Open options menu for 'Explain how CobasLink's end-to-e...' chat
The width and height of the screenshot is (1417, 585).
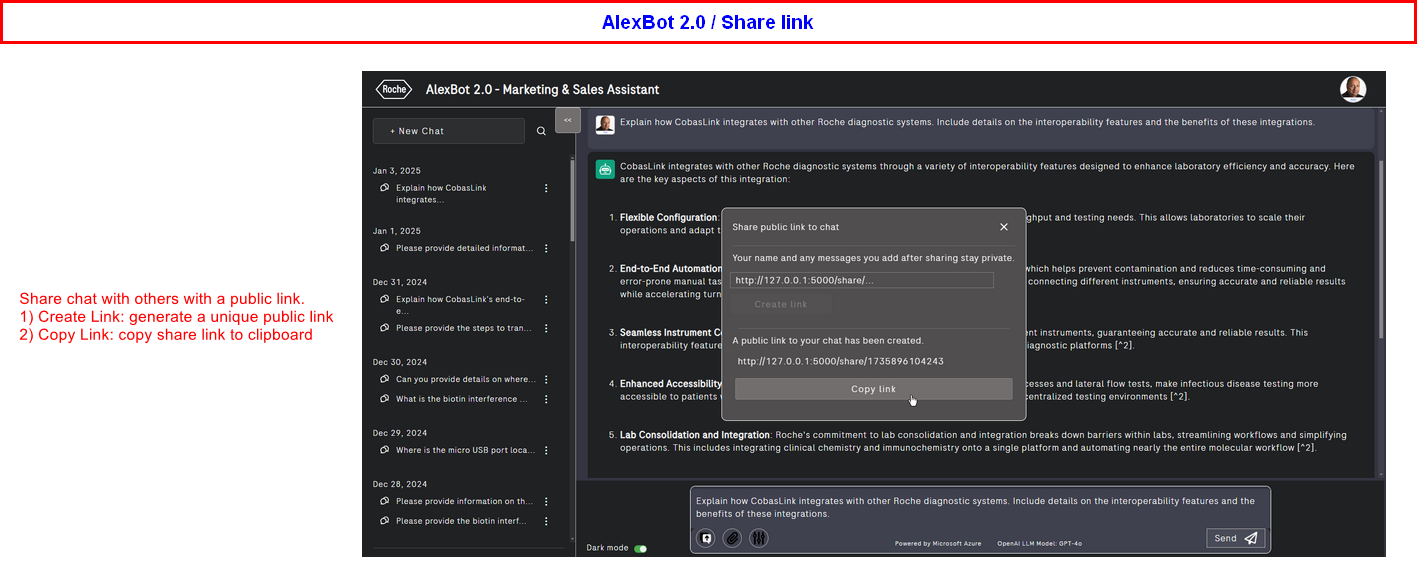pos(546,299)
